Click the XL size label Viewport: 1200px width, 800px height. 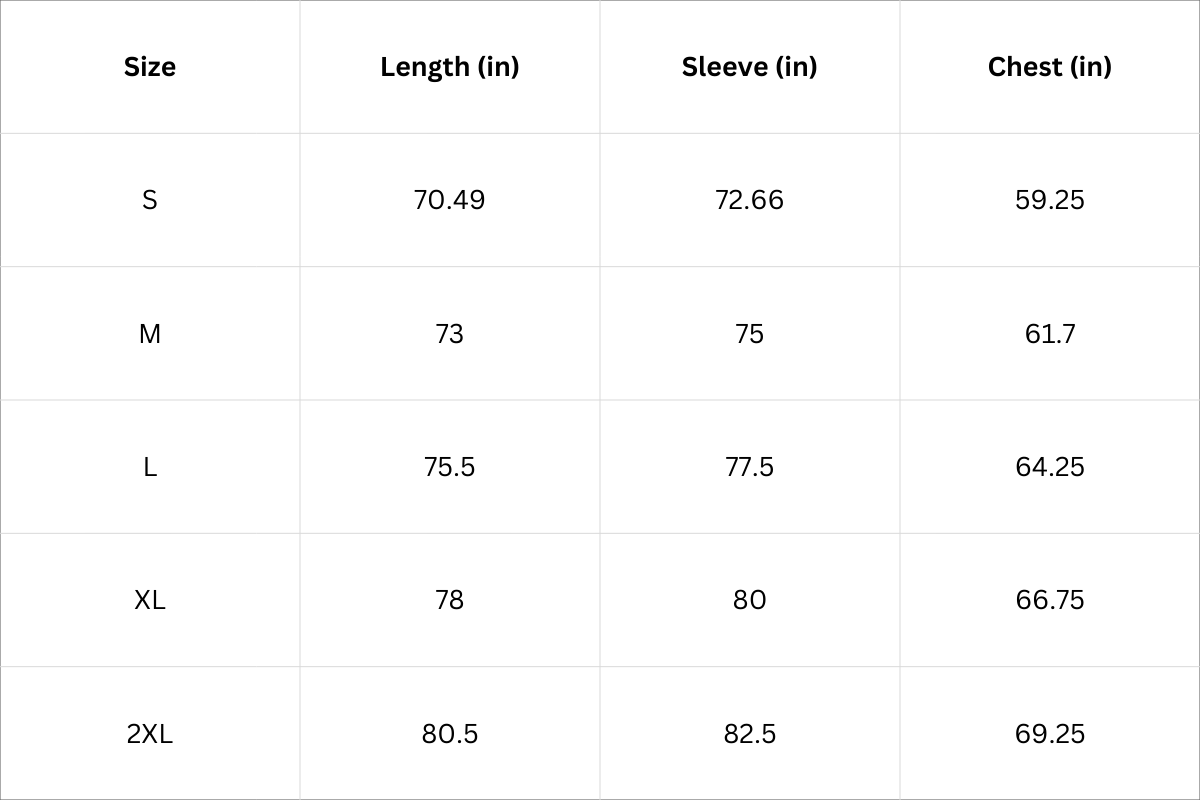pyautogui.click(x=150, y=600)
